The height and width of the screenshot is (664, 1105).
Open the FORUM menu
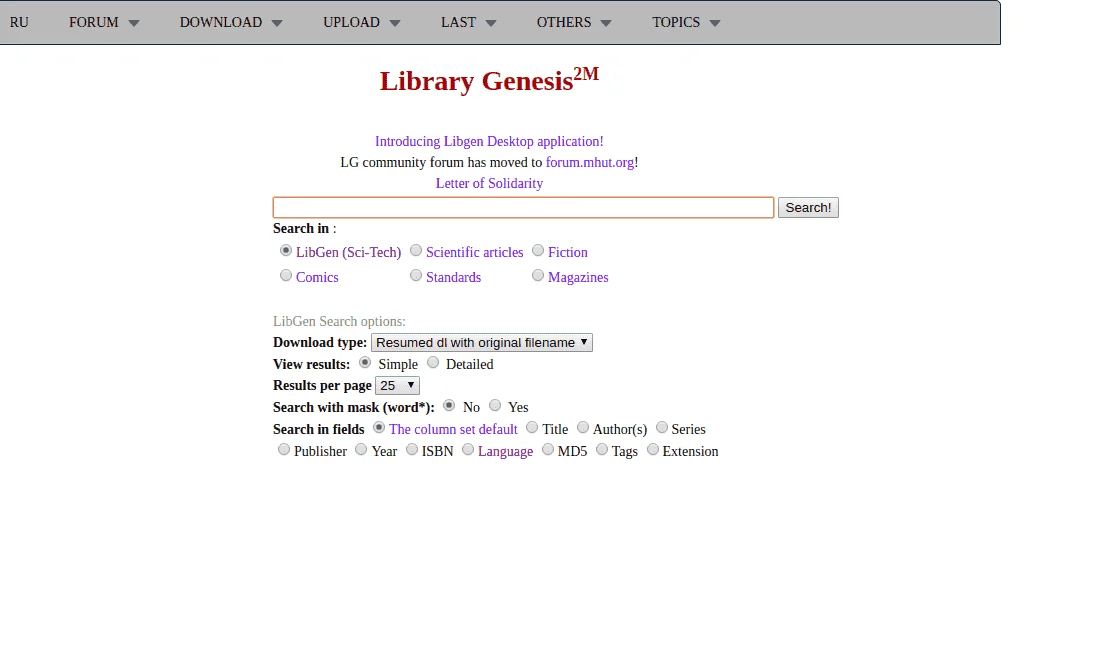pyautogui.click(x=104, y=23)
